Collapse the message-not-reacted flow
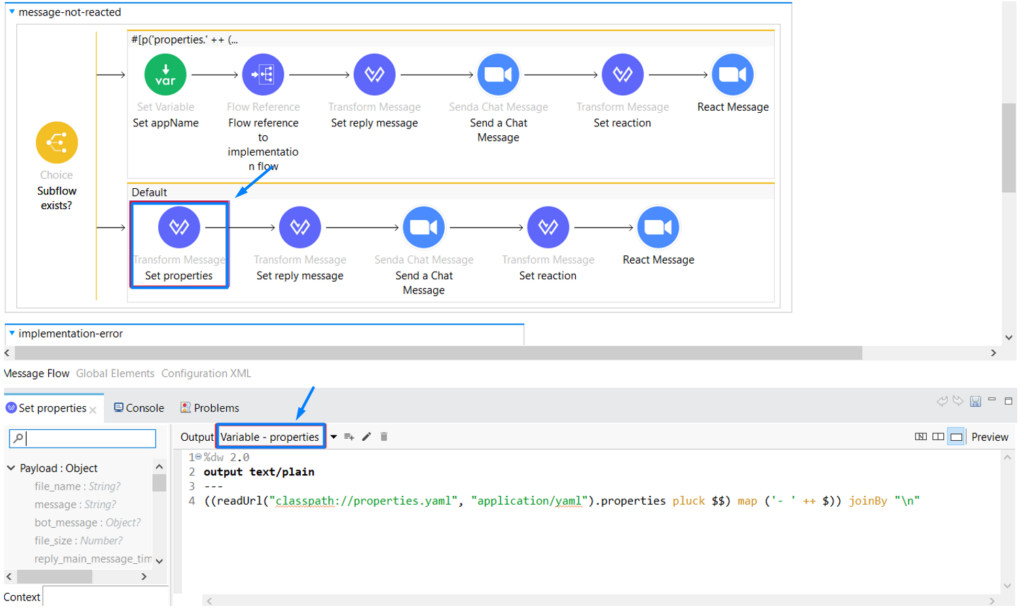This screenshot has width=1024, height=610. [x=10, y=12]
